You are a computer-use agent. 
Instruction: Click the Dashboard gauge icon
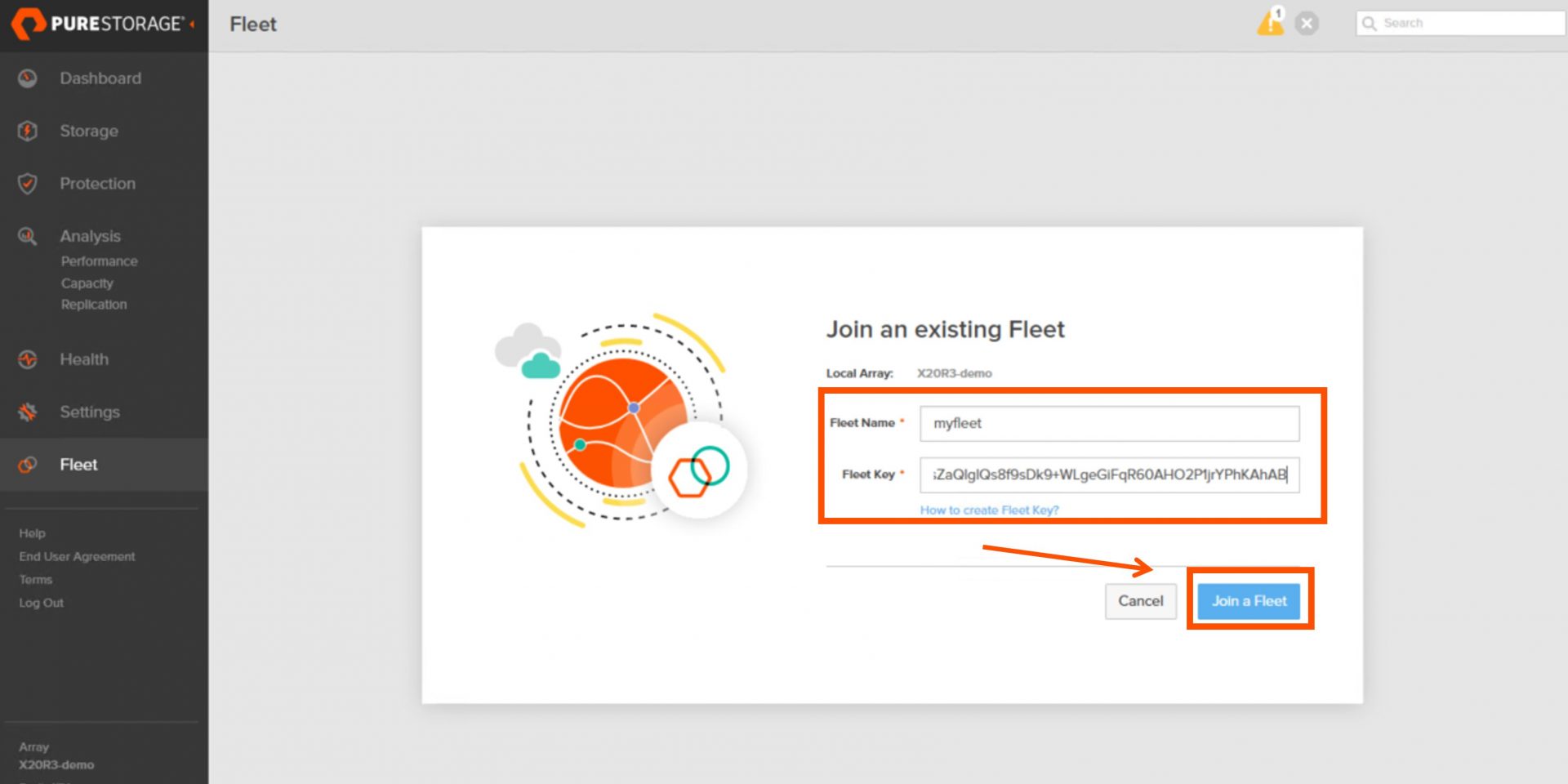coord(28,78)
